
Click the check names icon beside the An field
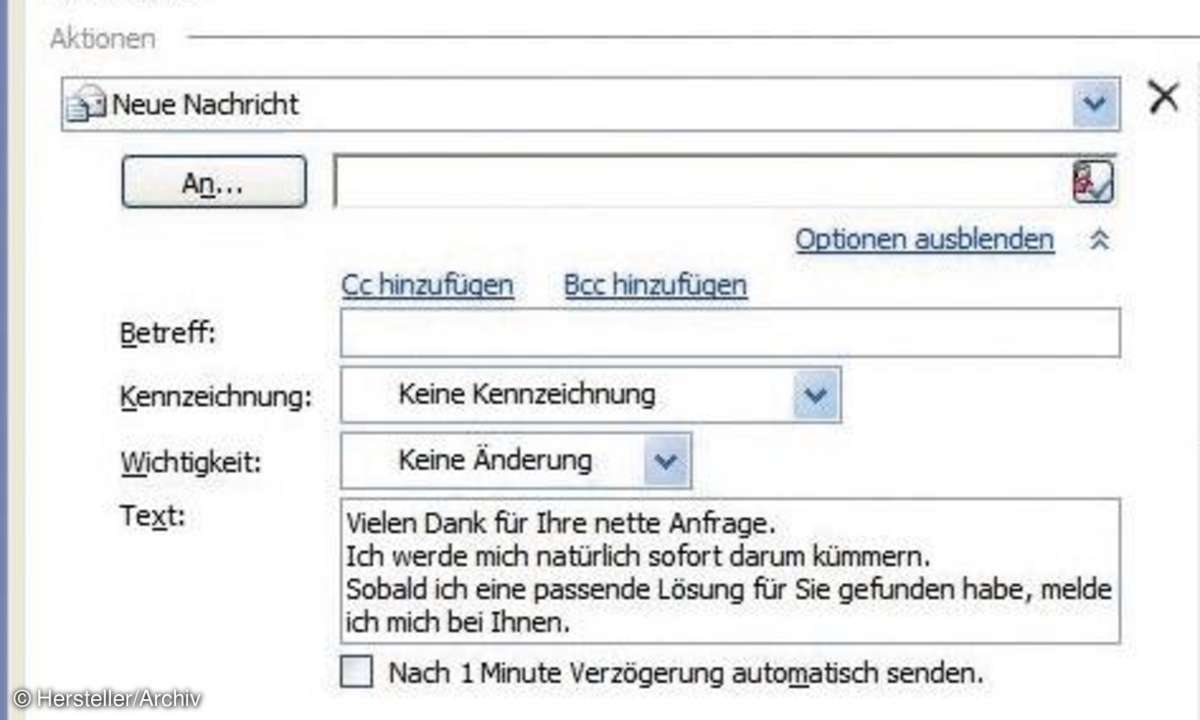[1092, 182]
